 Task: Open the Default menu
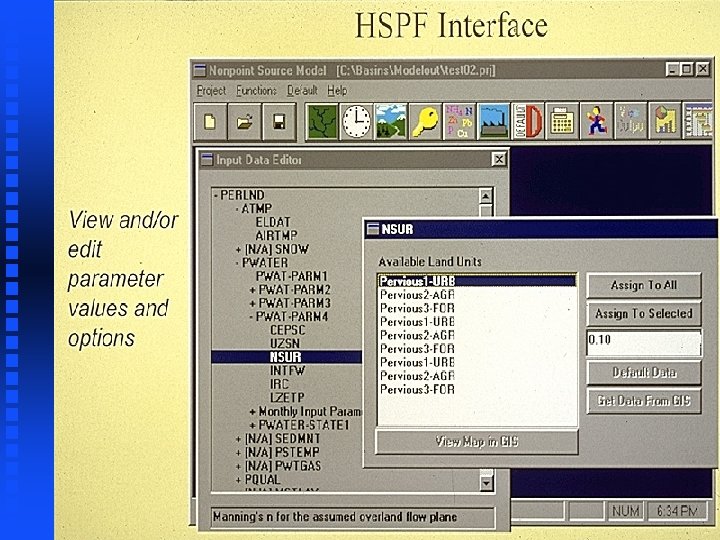point(302,90)
